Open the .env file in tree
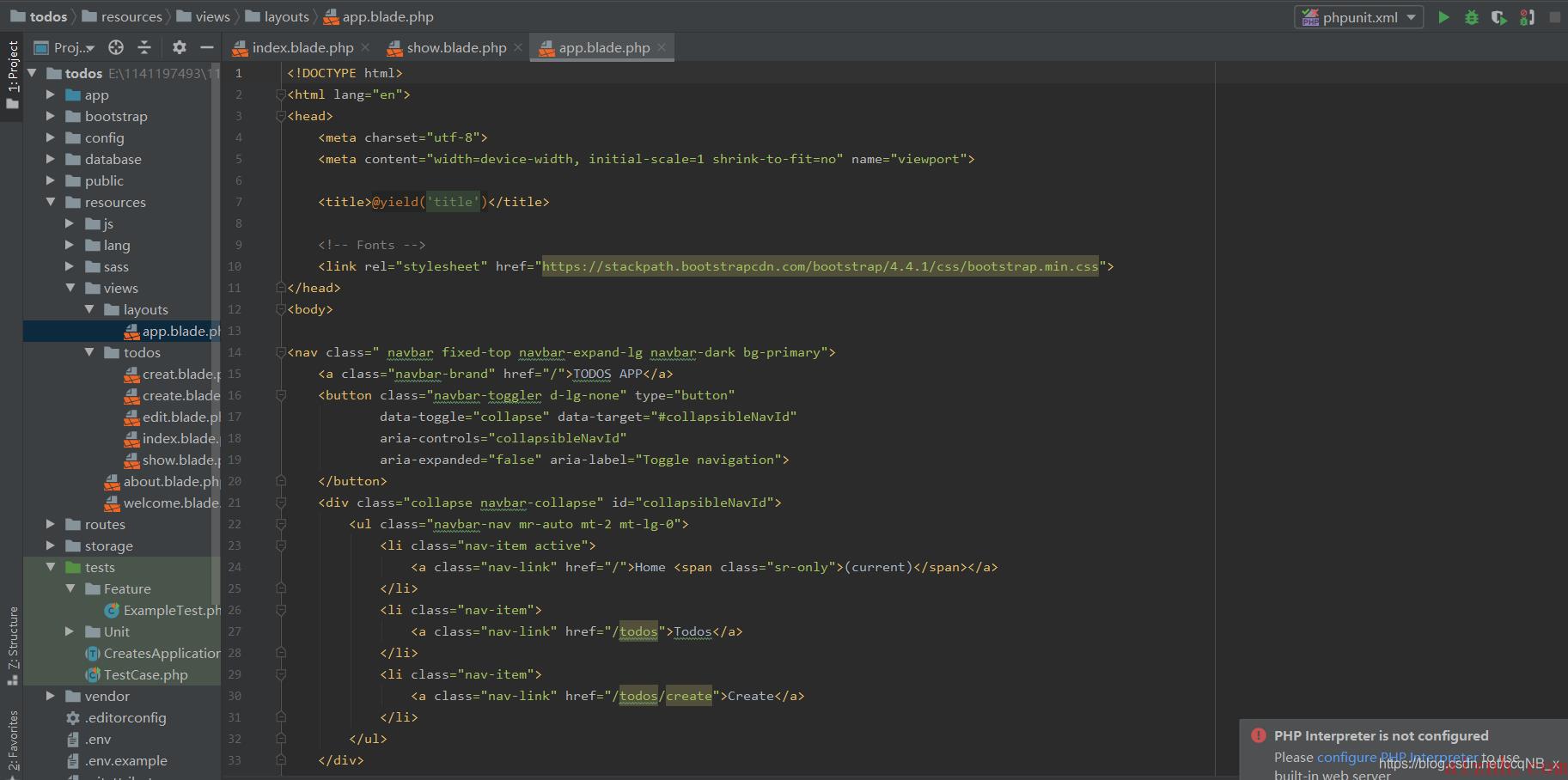Screen dimensions: 1568x780 pos(88,739)
